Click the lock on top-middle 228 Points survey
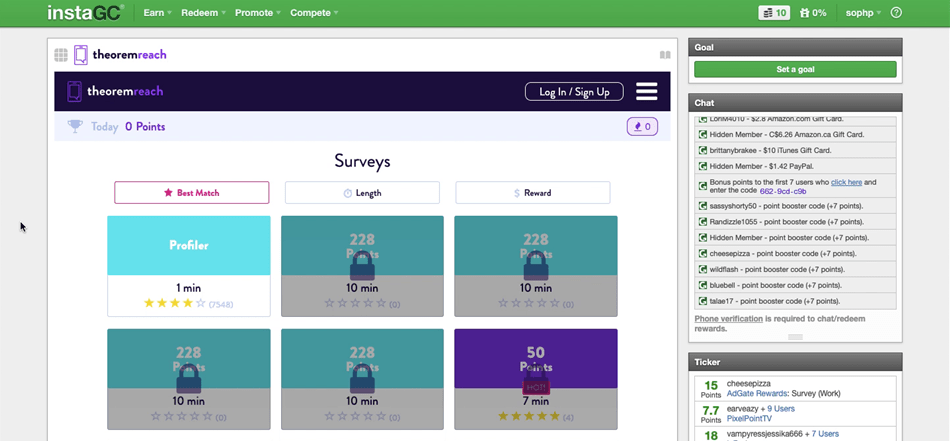950x441 pixels. pos(362,266)
